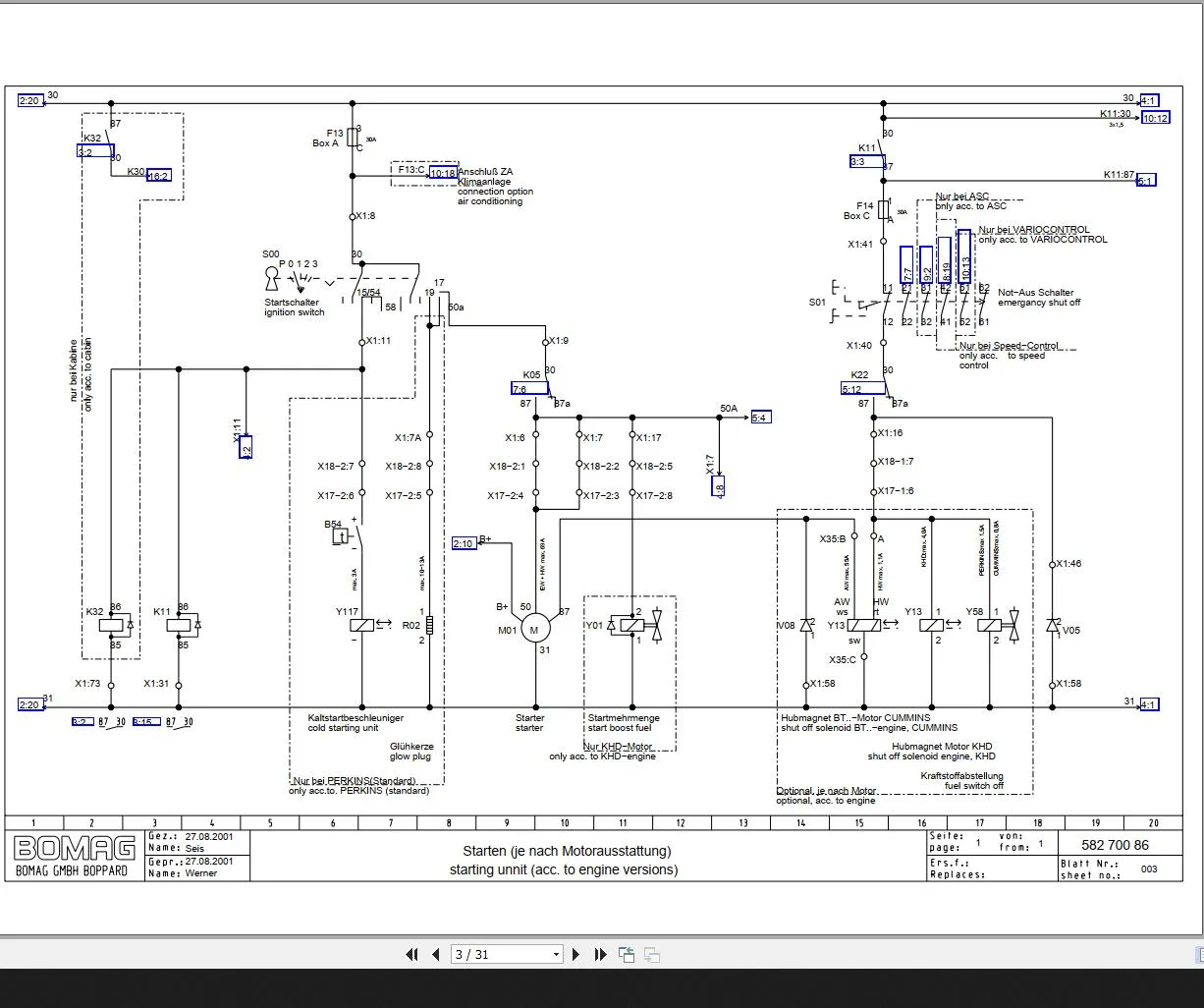
Task: Open the 5:4 link after 50A
Action: click(760, 418)
